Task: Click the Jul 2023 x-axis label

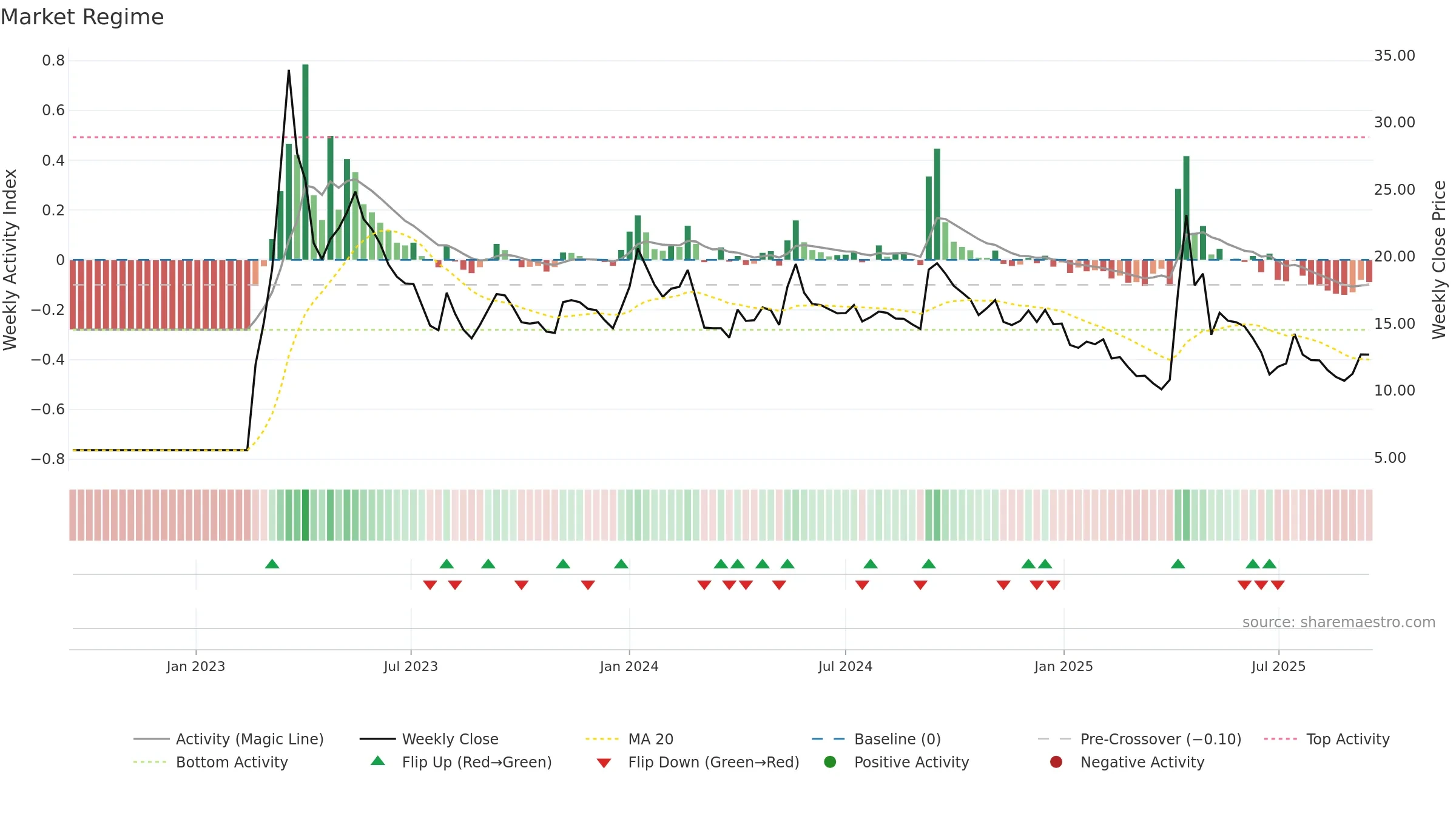Action: (411, 666)
